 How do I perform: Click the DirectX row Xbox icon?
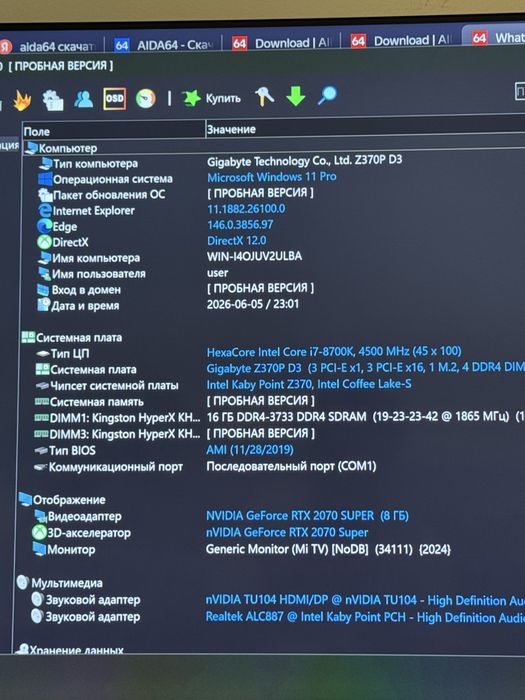point(44,242)
